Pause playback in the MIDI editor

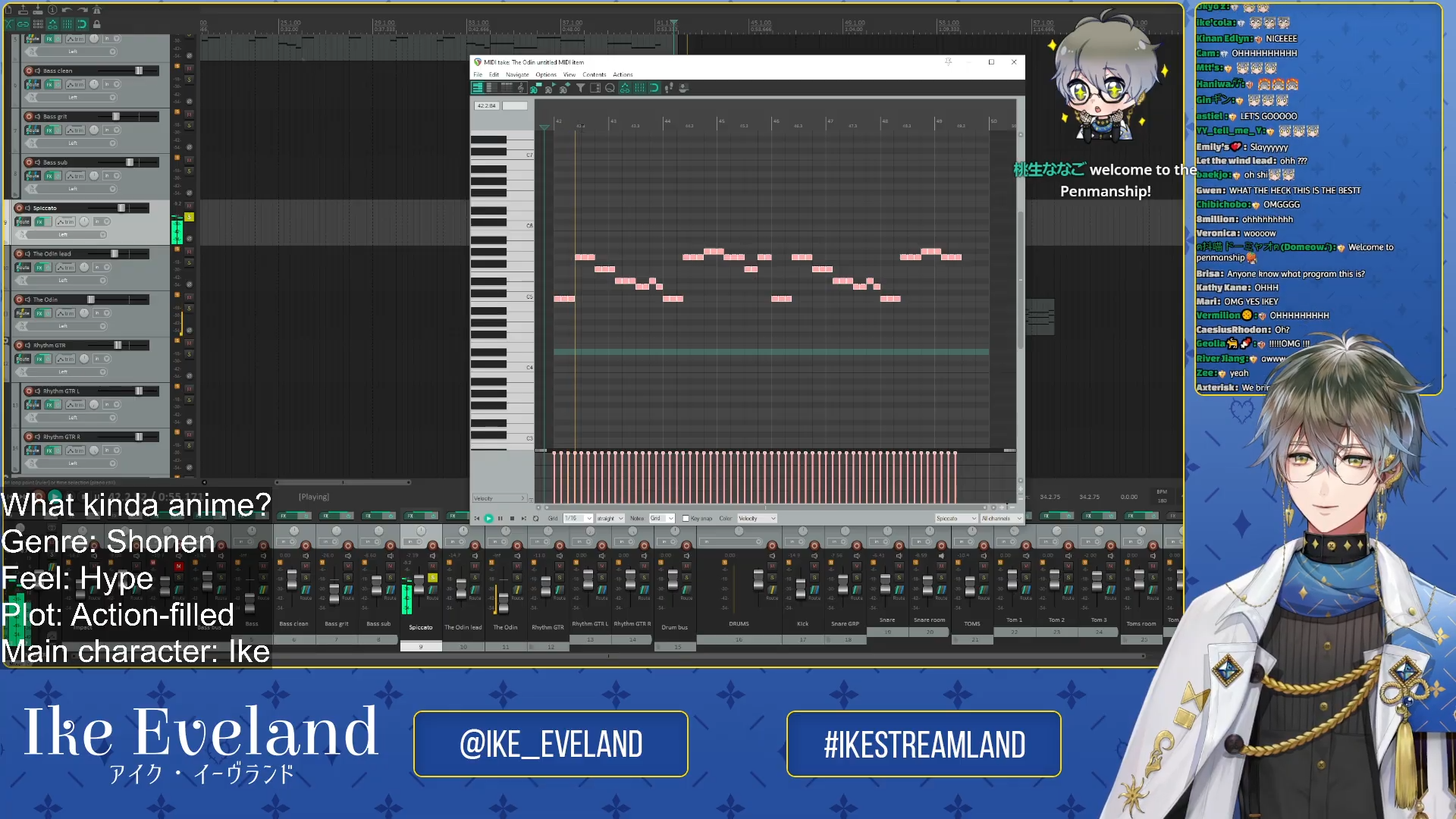click(x=500, y=519)
